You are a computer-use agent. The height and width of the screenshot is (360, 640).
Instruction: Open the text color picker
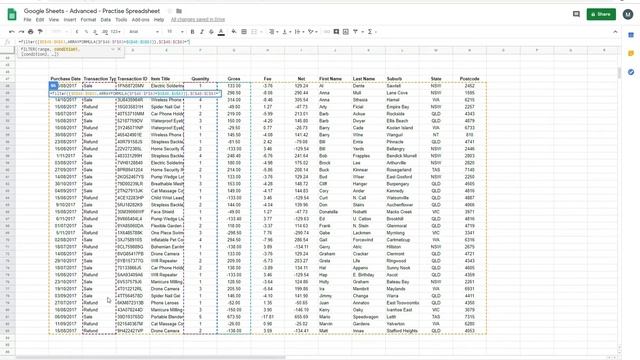click(221, 32)
